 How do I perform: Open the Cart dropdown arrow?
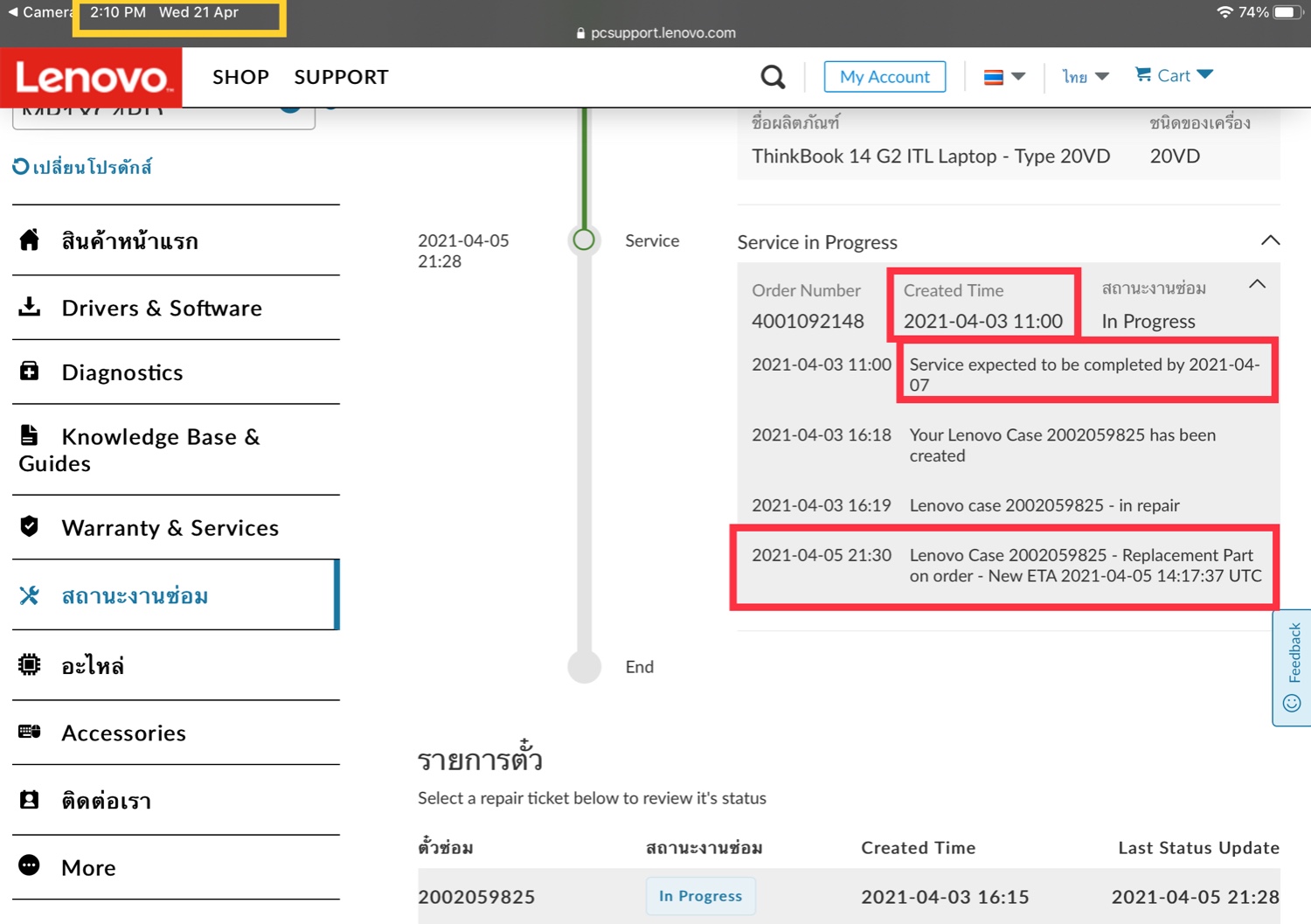click(x=1205, y=74)
